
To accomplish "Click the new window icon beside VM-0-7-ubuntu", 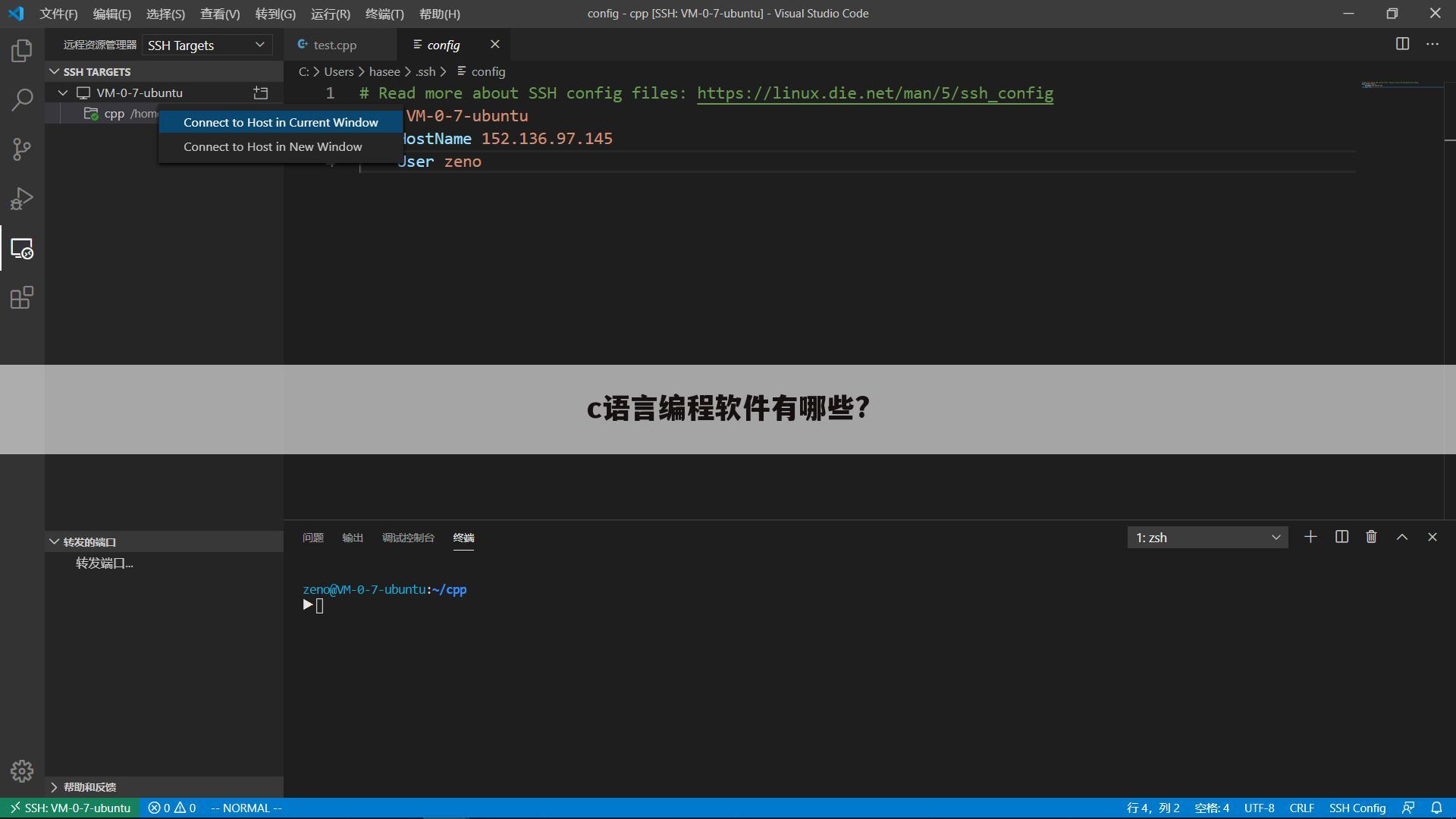I will point(261,93).
